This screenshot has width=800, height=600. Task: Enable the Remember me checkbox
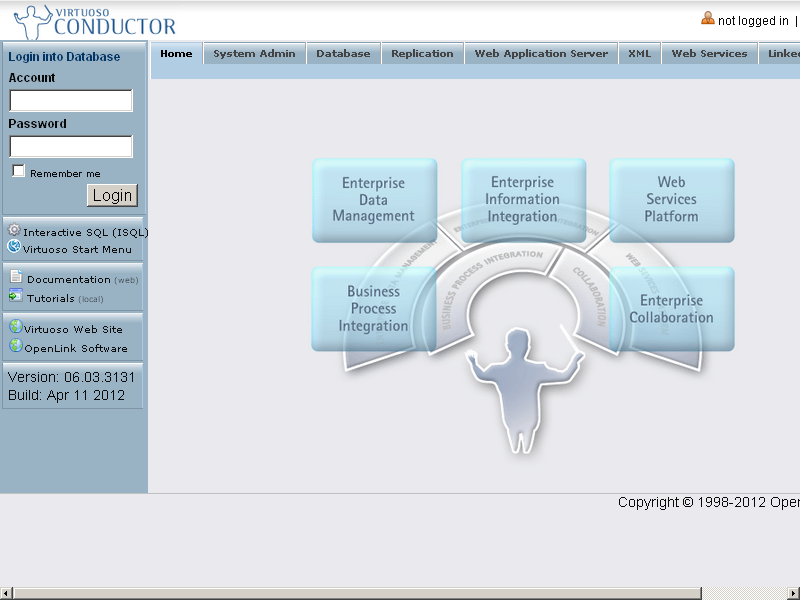tap(18, 172)
